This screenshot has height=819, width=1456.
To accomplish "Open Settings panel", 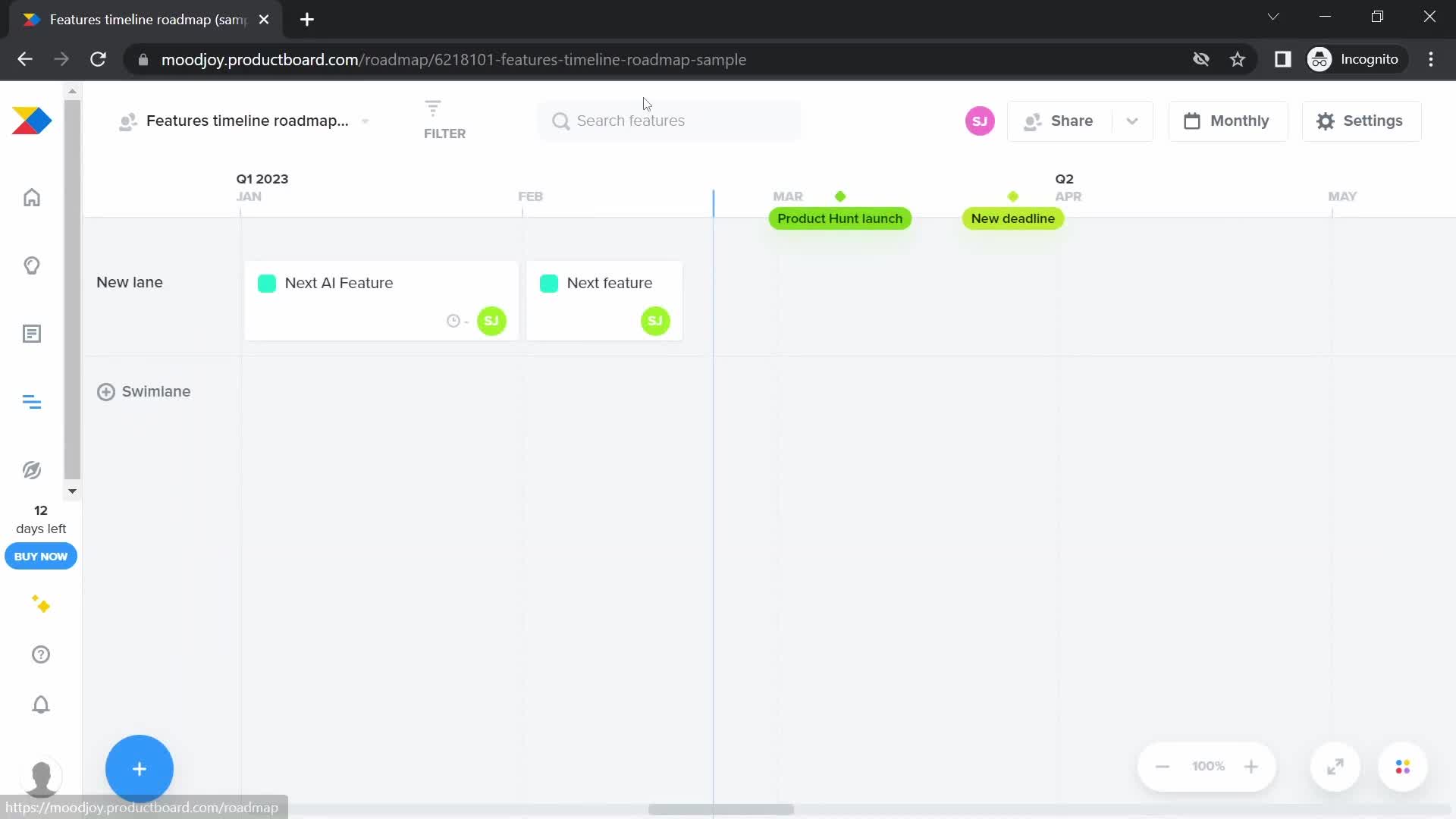I will click(1358, 120).
